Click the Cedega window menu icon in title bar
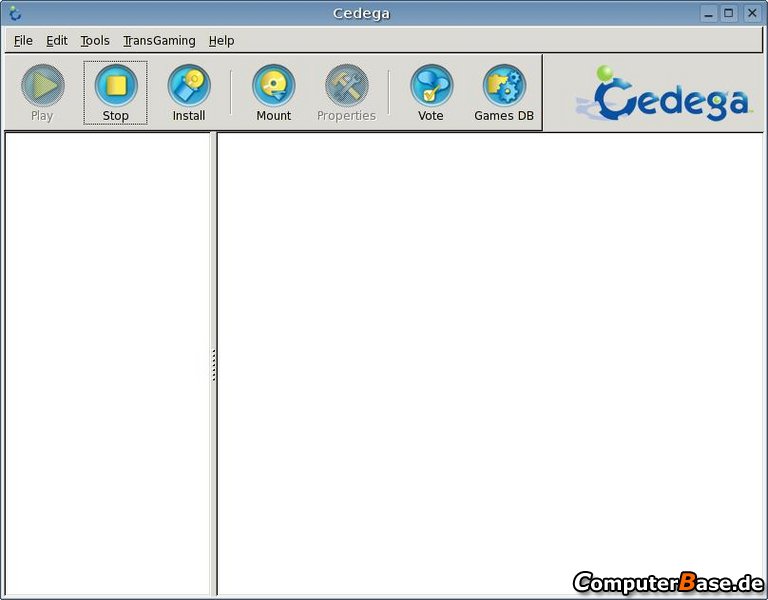768x600 pixels. click(15, 13)
